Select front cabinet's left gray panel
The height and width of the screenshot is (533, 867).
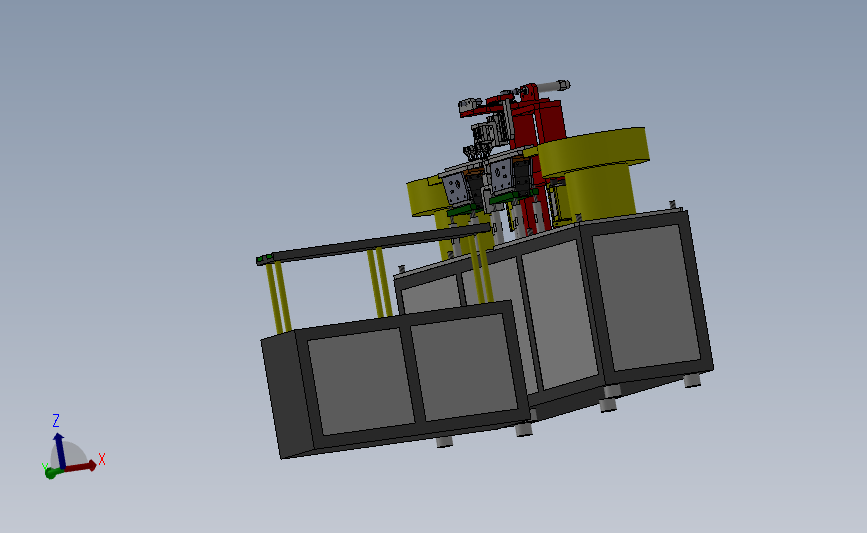tap(361, 381)
